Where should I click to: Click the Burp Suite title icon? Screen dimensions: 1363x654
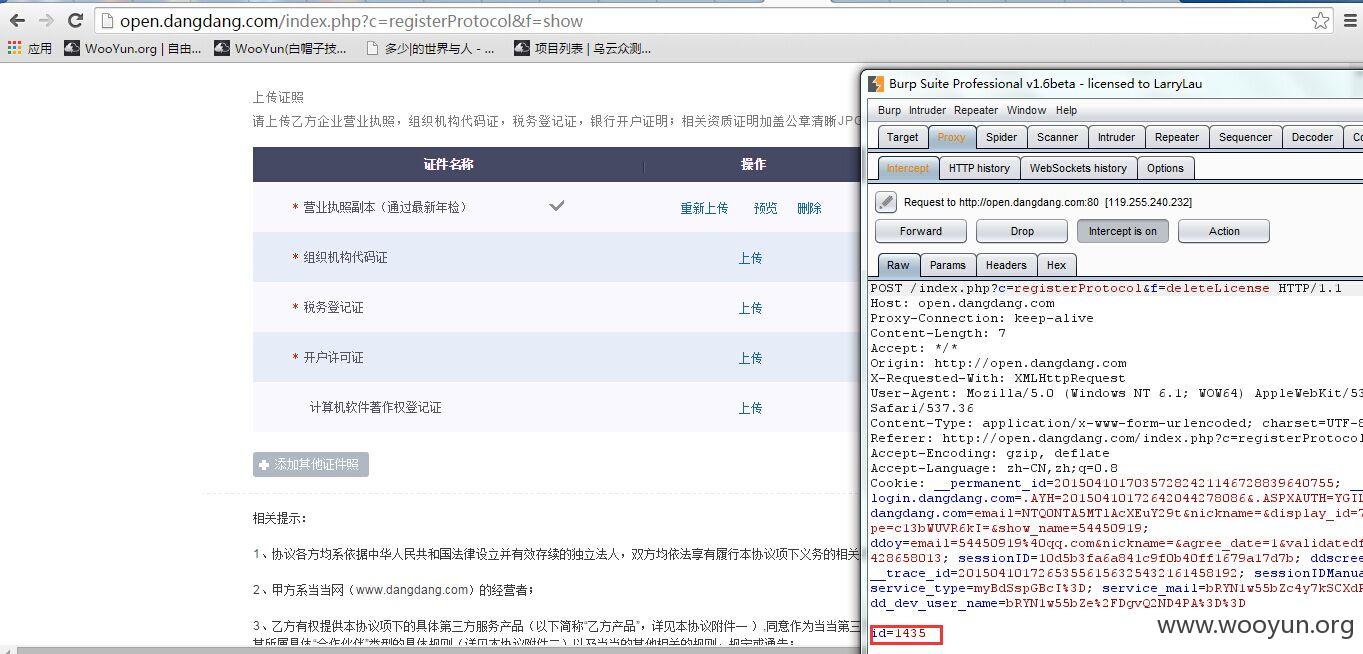[876, 84]
